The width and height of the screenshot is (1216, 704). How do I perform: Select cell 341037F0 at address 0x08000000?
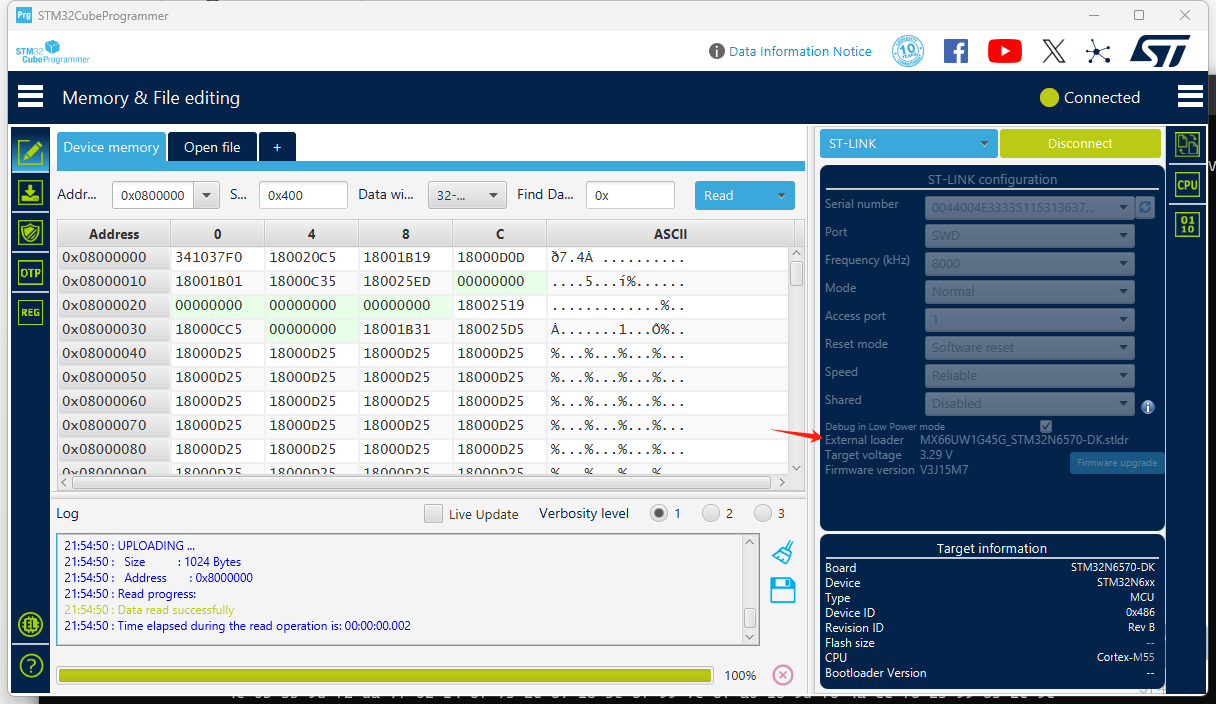(218, 257)
